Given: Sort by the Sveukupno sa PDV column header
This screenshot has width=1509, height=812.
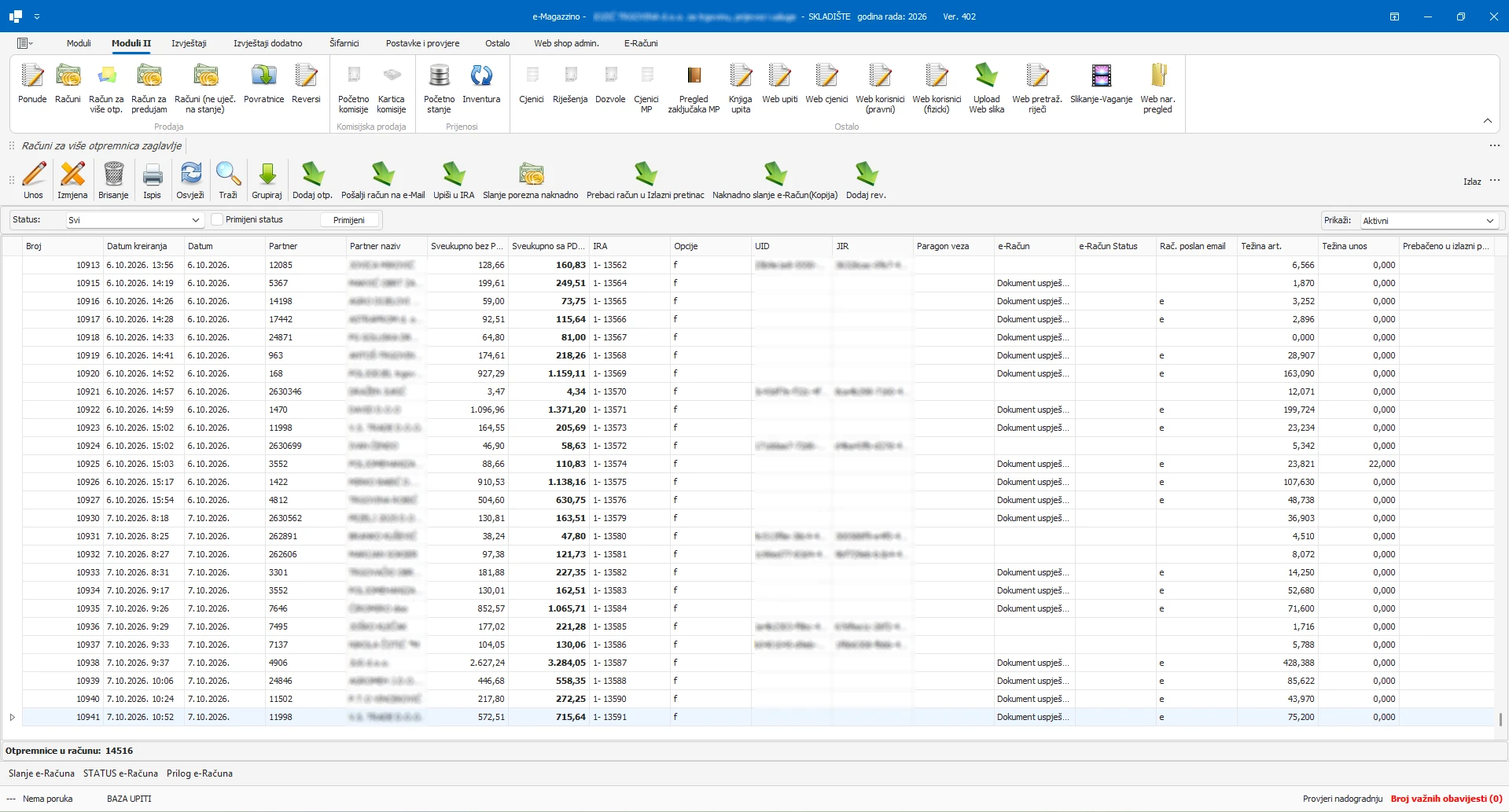Looking at the screenshot, I should tap(548, 246).
